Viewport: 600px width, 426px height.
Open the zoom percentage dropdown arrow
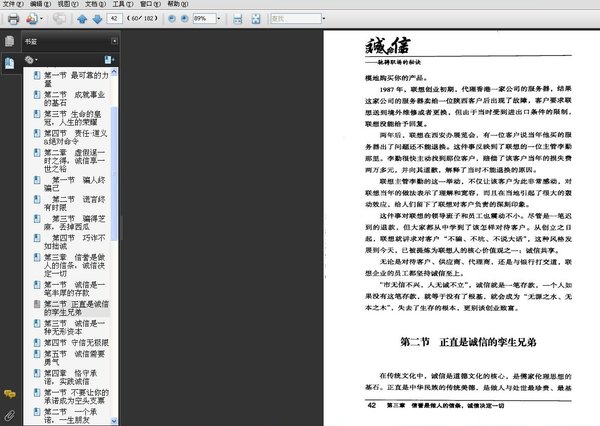click(x=218, y=18)
